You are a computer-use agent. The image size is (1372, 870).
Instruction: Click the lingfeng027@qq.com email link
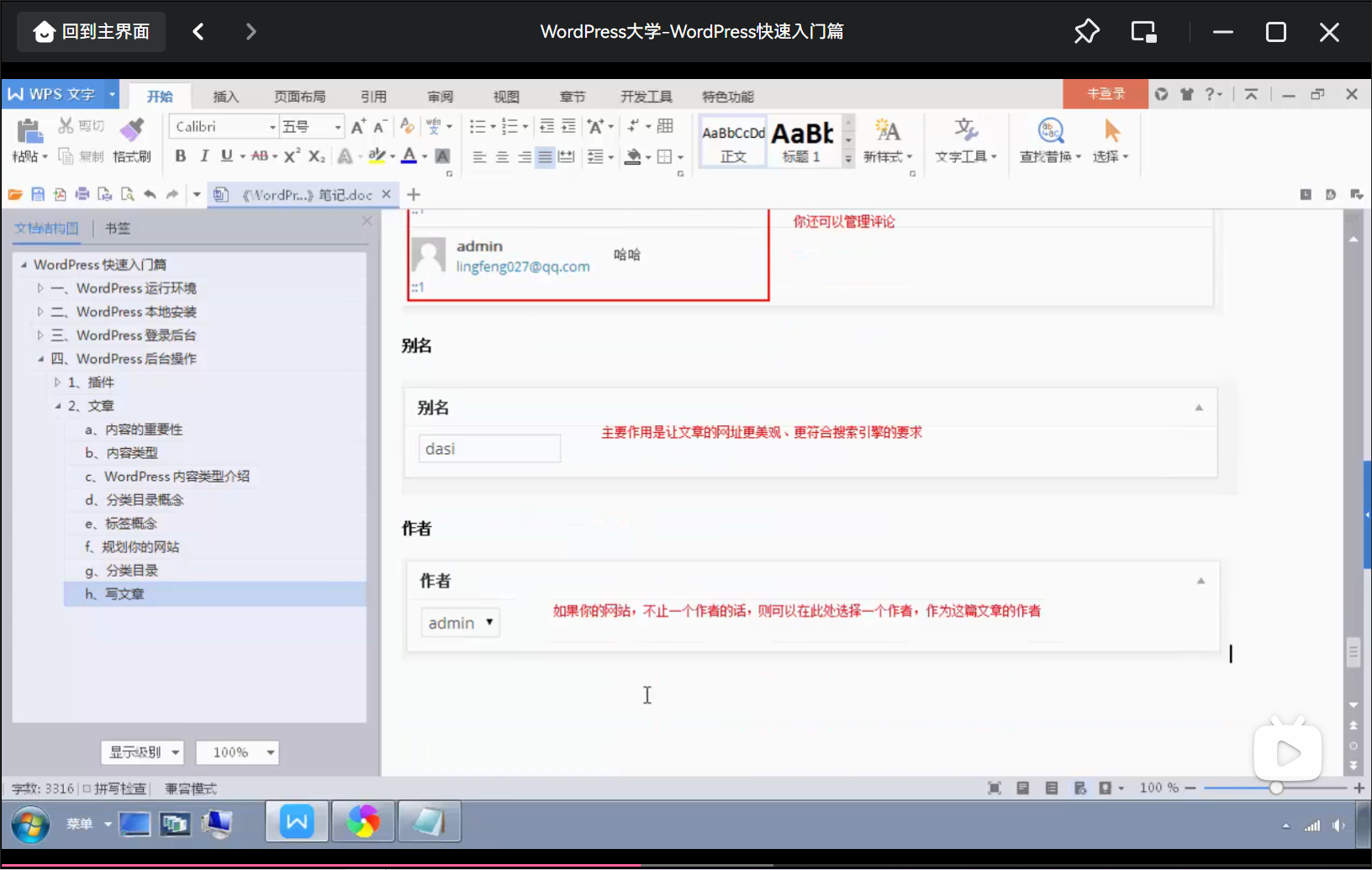click(523, 266)
